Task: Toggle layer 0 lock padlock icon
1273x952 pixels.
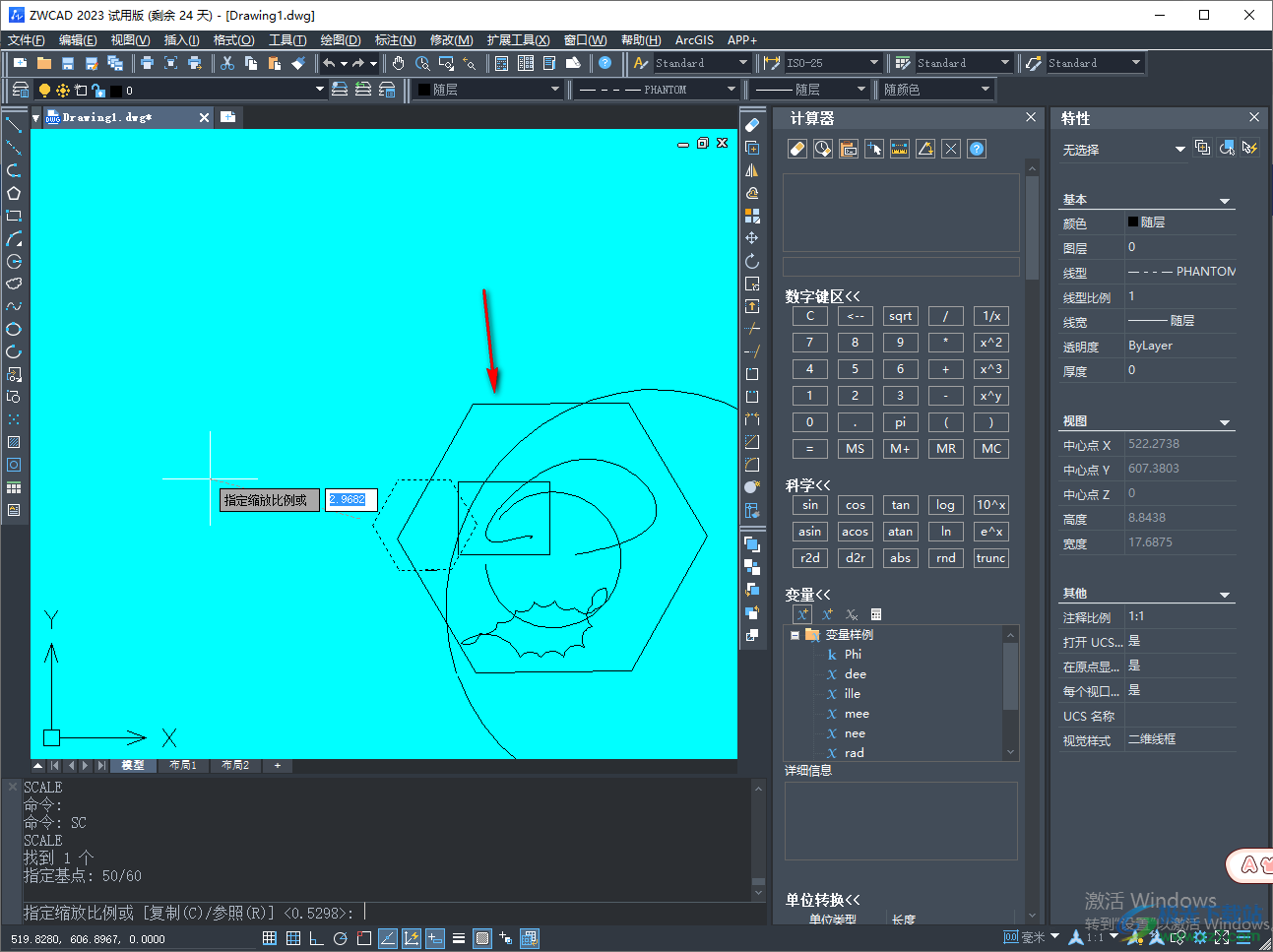Action: click(x=97, y=90)
